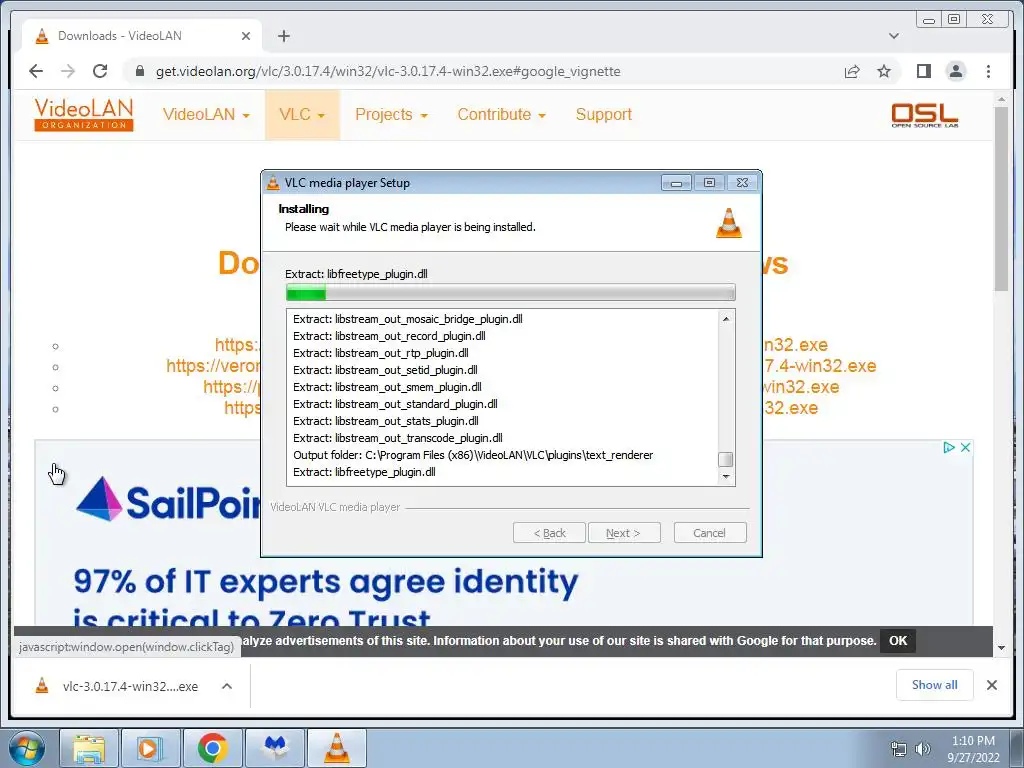Viewport: 1024px width, 768px height.
Task: Expand the Contribute nav dropdown
Action: coord(502,114)
